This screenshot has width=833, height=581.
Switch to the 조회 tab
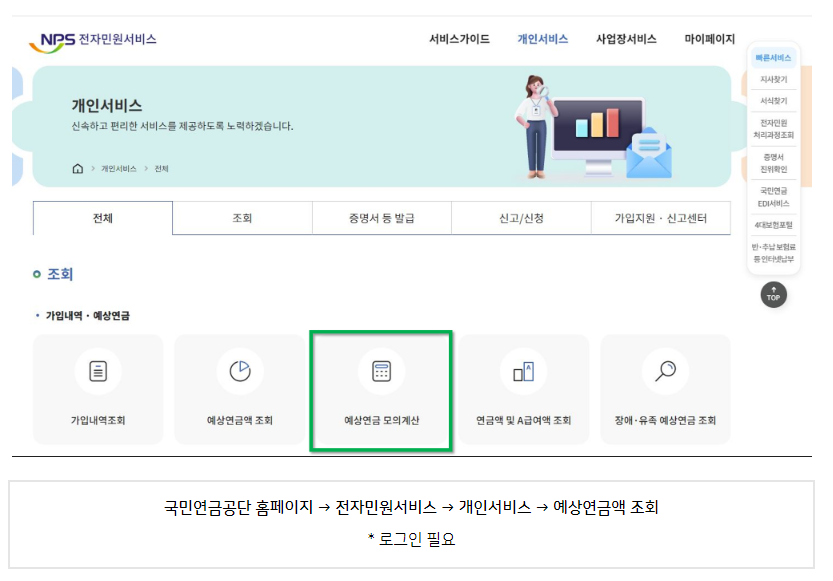(x=241, y=217)
